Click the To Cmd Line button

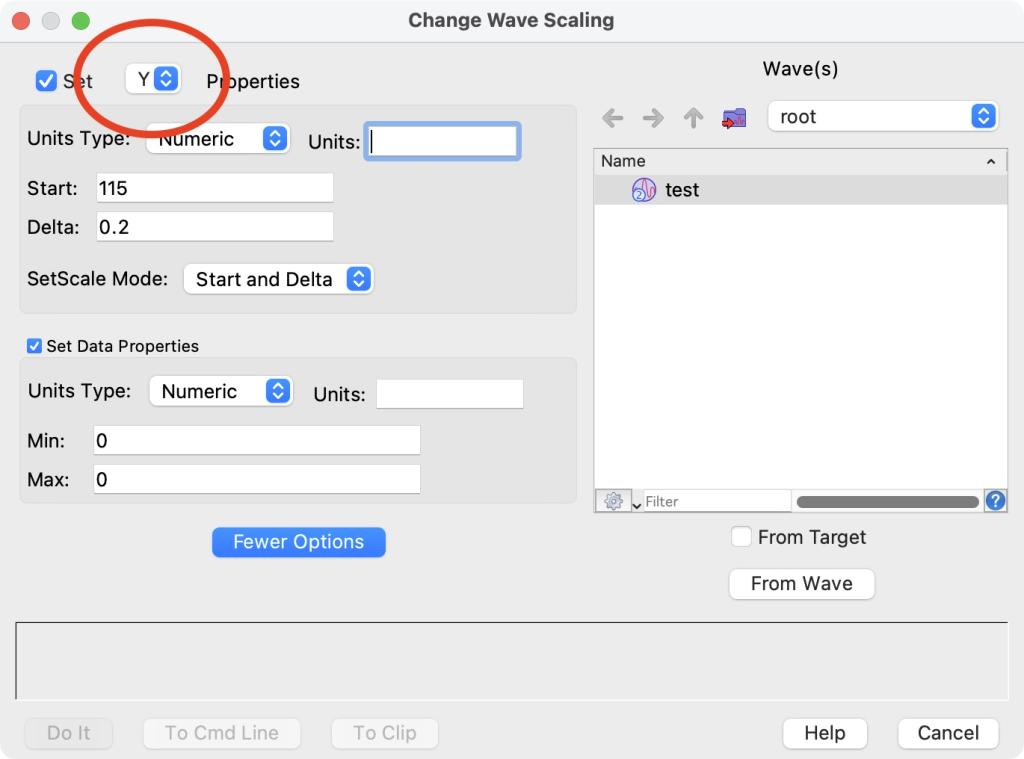221,733
